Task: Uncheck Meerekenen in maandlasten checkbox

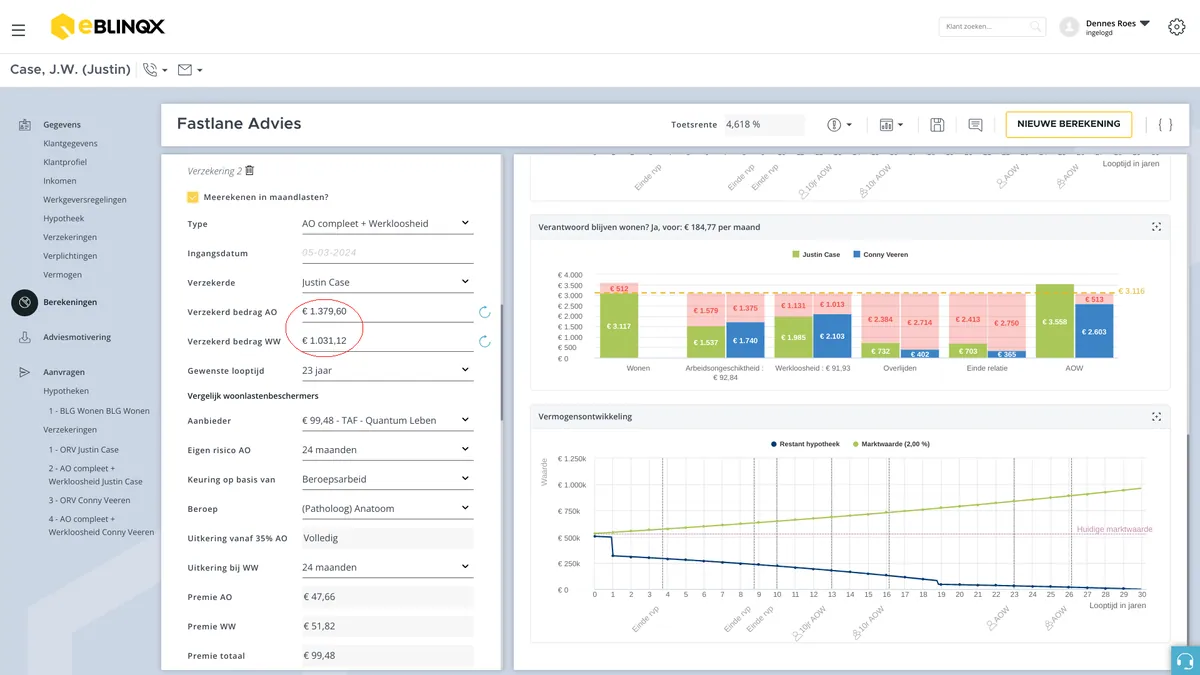Action: click(193, 197)
